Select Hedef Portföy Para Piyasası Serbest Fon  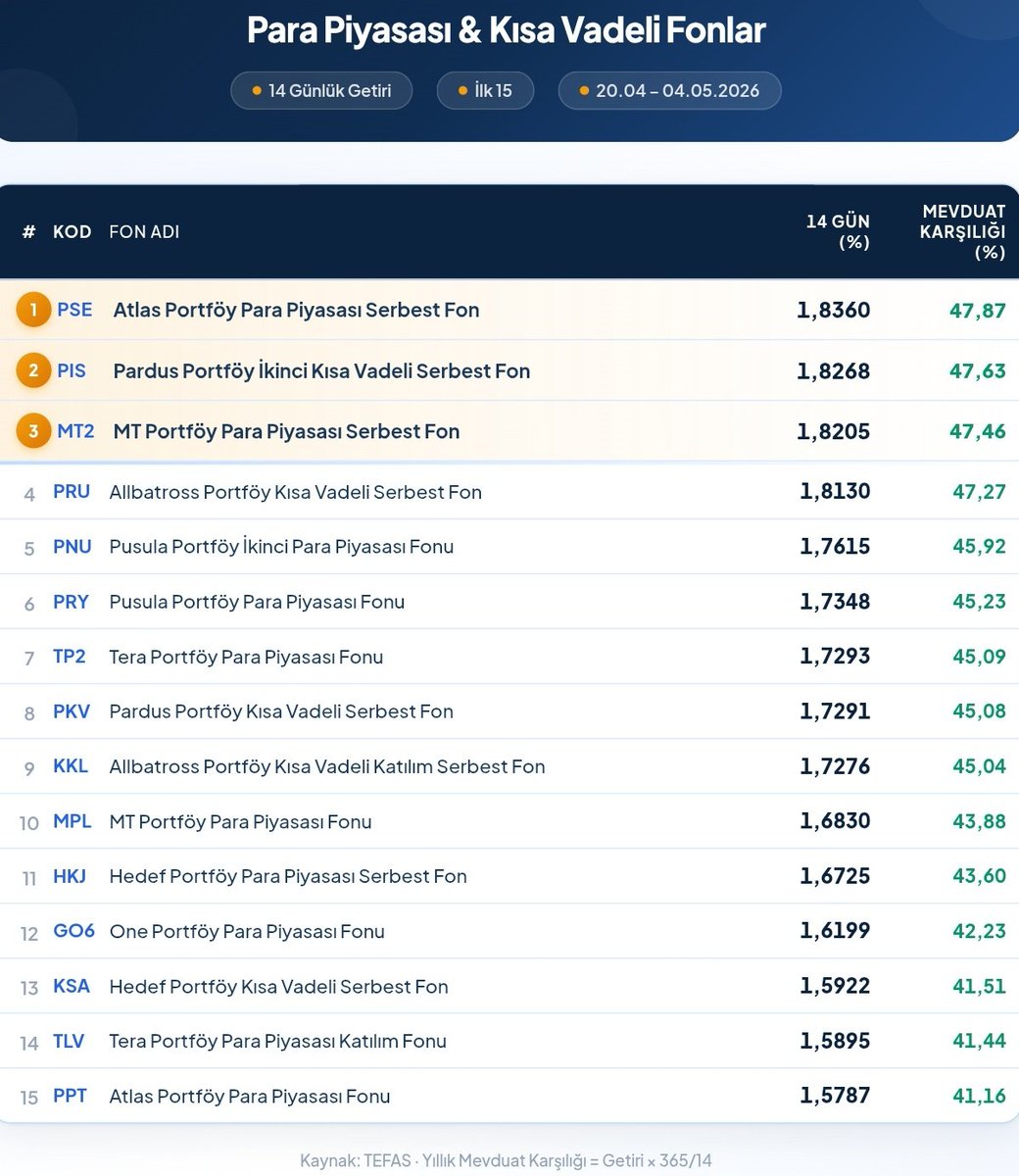(289, 877)
